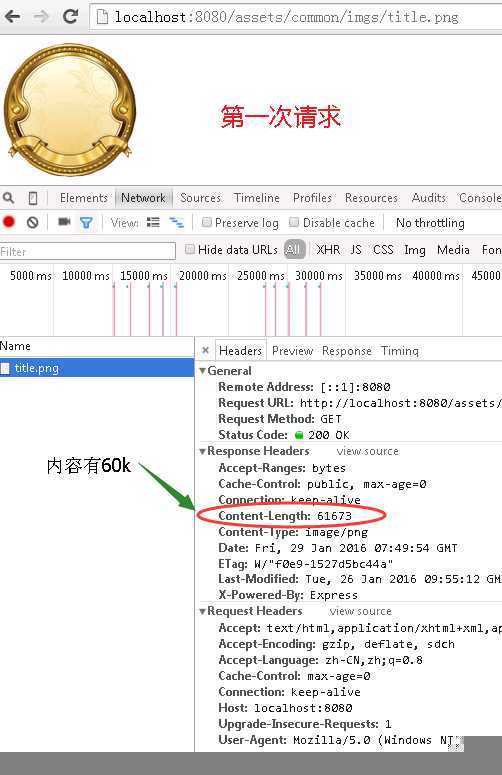Filter requests by Media
This screenshot has height=775, width=502.
[453, 250]
